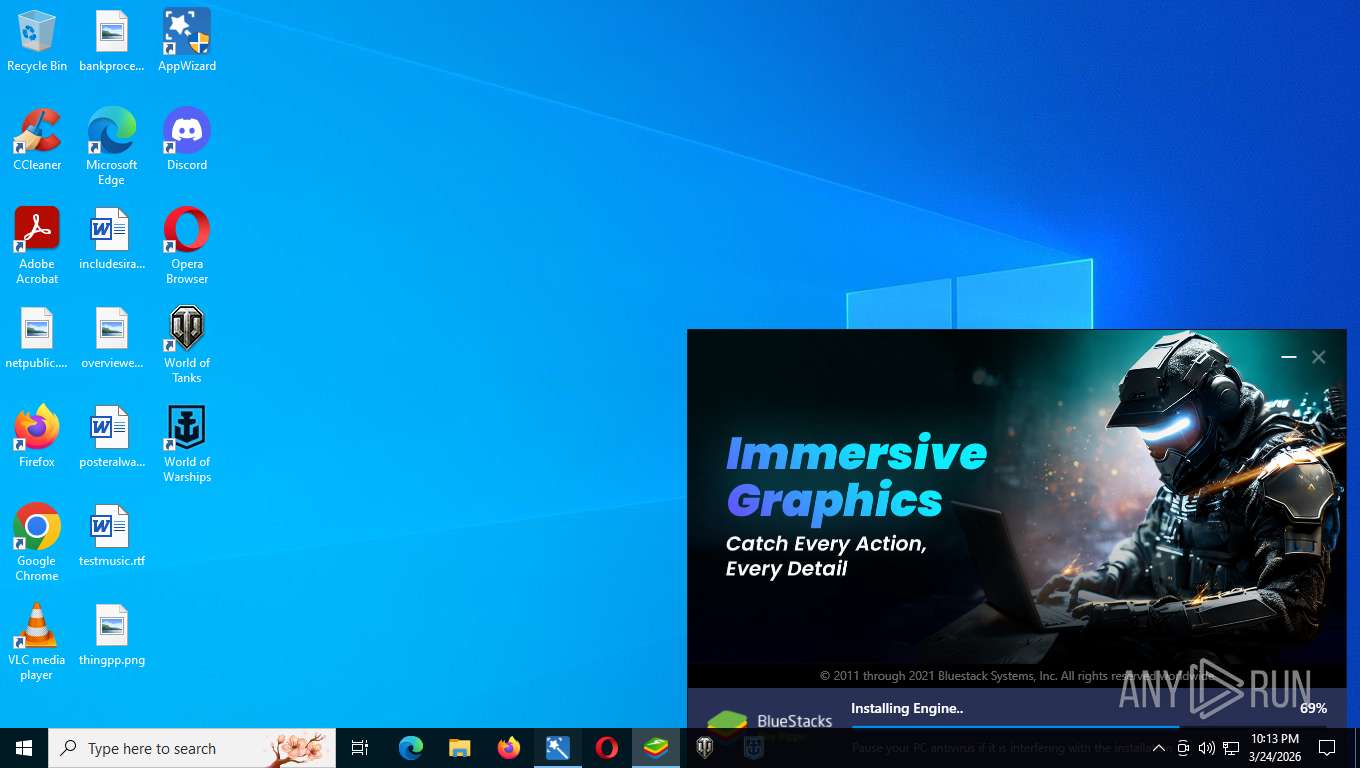This screenshot has height=768, width=1360.
Task: Click the Bluestack Systems copyright notice
Action: point(1019,676)
